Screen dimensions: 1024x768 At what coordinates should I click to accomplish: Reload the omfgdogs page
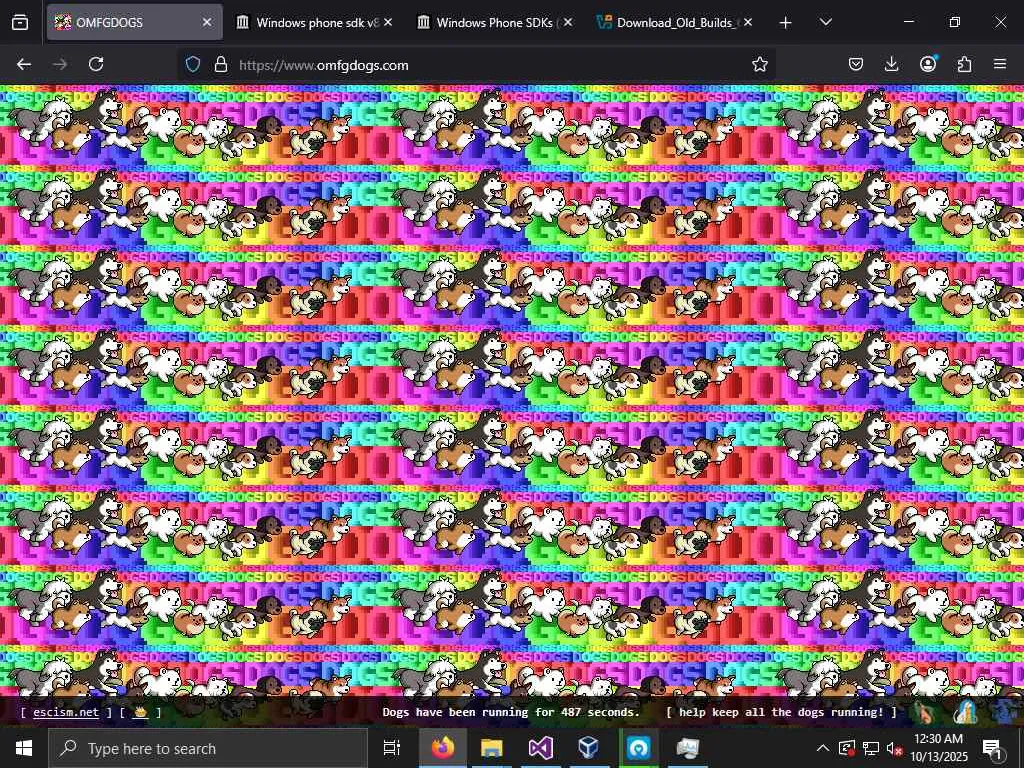(x=96, y=64)
